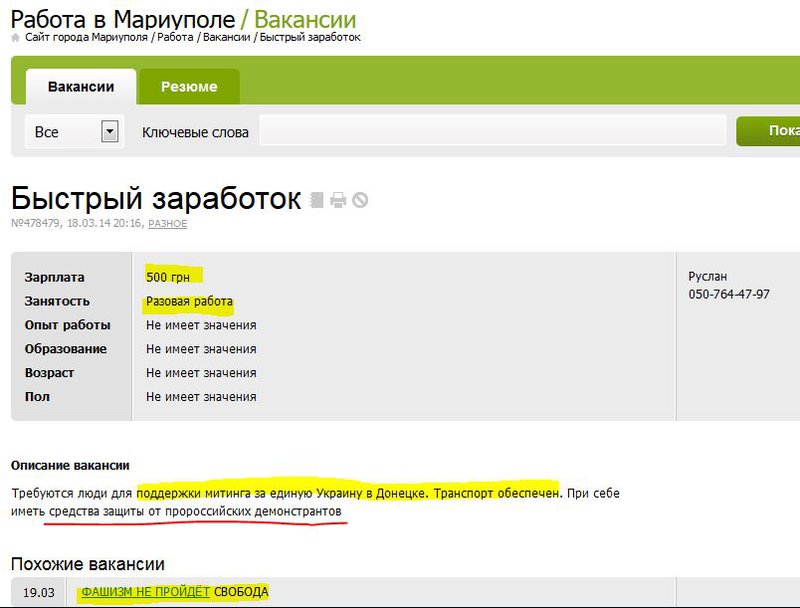The height and width of the screenshot is (608, 800).
Task: Click the 'Возраст' label
Action: 49,373
